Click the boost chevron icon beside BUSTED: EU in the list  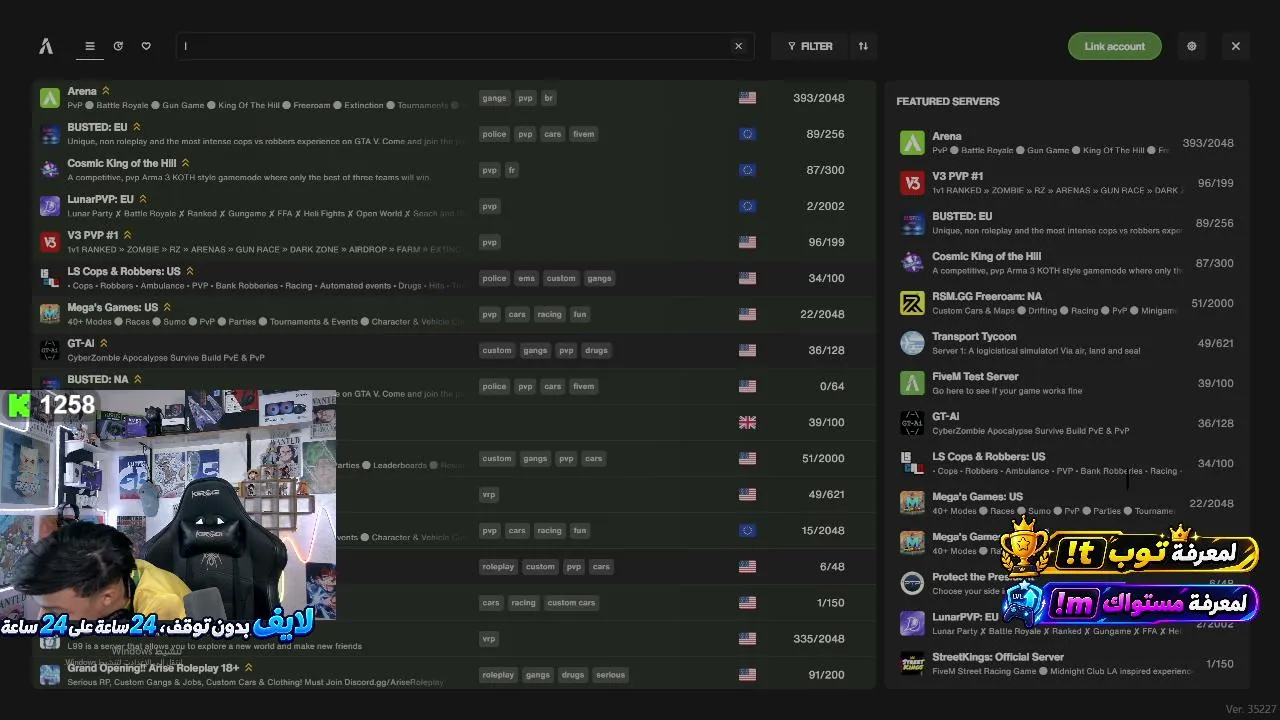137,127
